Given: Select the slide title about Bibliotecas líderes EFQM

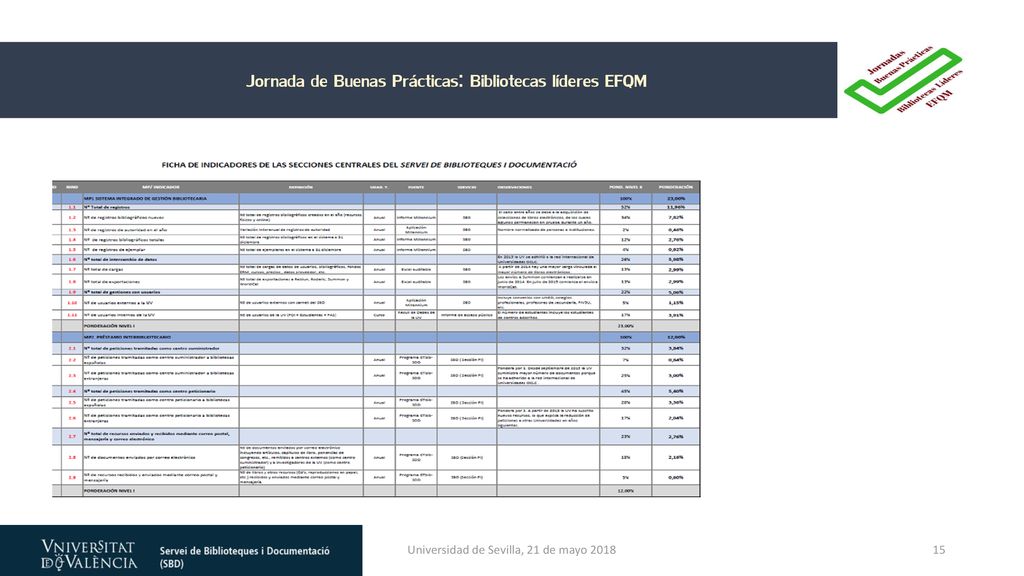Looking at the screenshot, I should click(447, 81).
